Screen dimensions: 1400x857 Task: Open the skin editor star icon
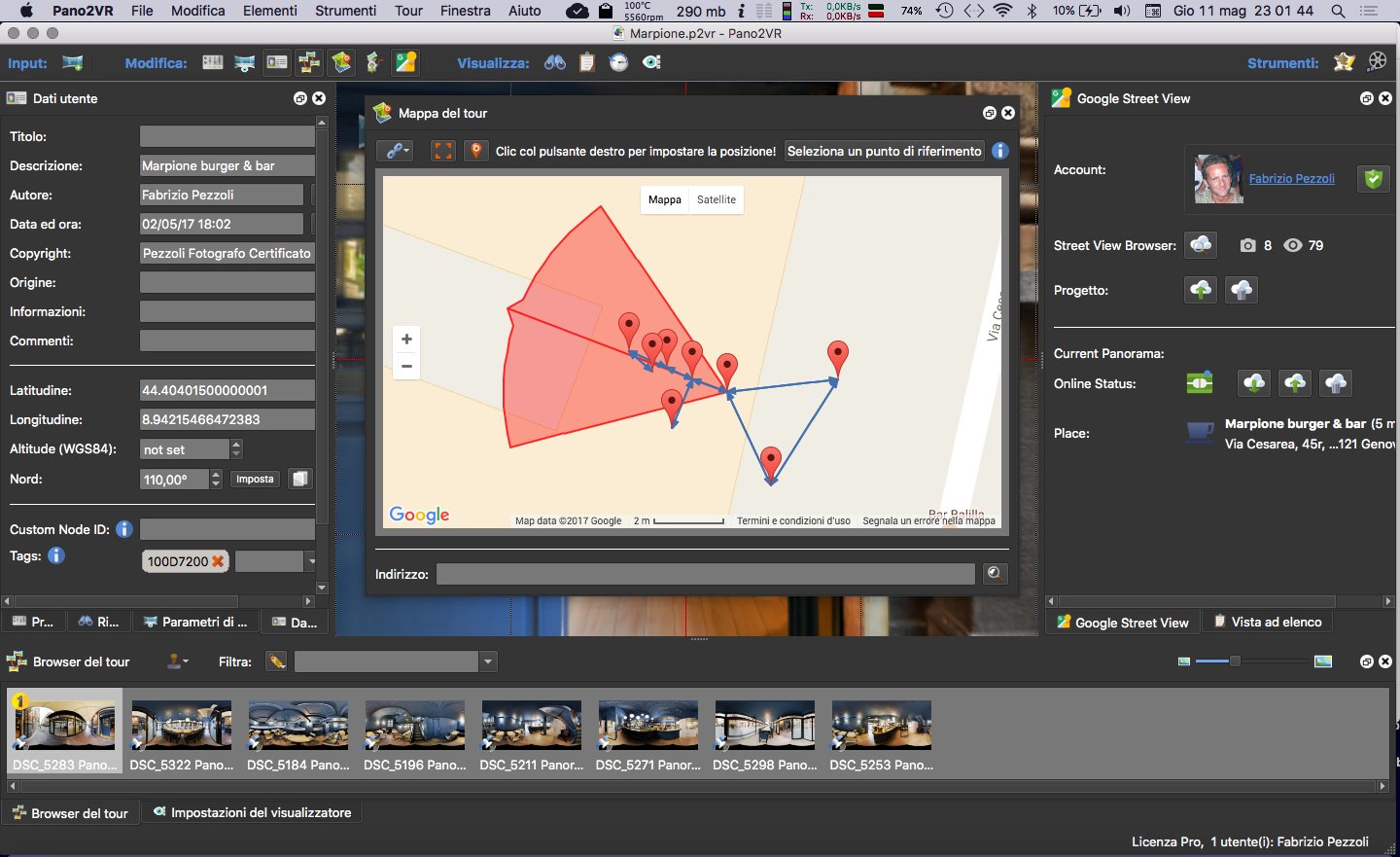pyautogui.click(x=1345, y=62)
